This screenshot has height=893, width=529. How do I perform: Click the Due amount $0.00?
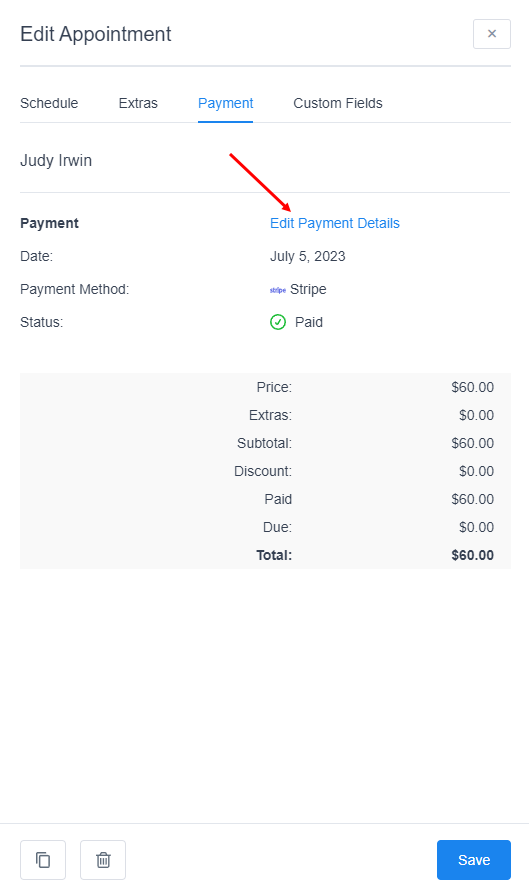point(476,527)
